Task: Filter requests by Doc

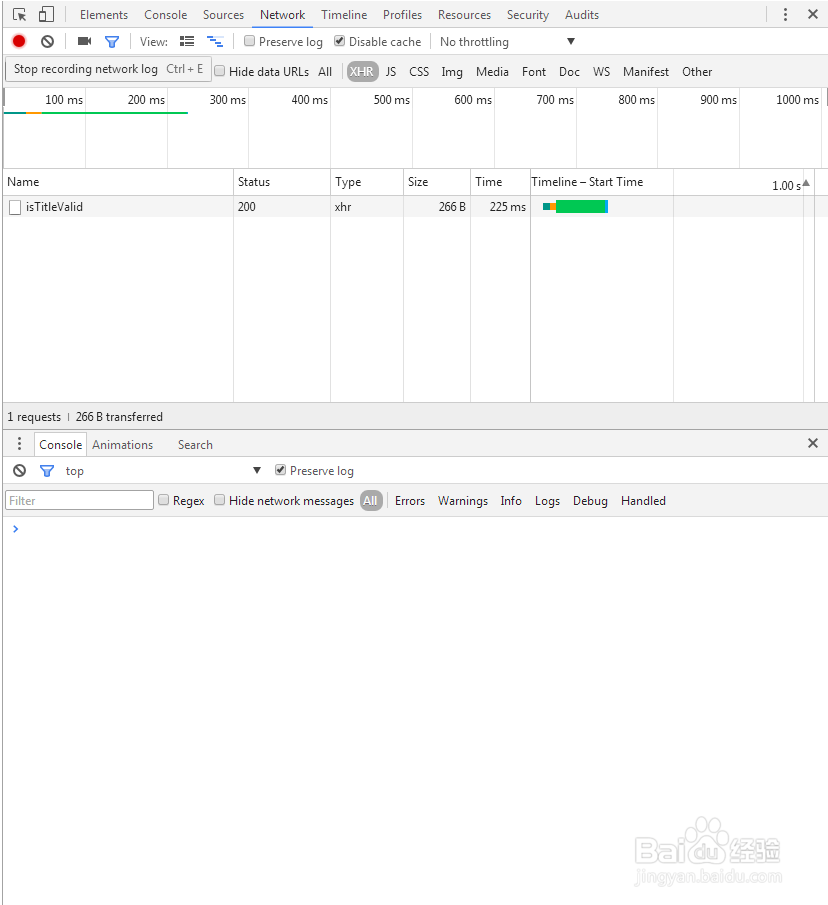Action: [x=569, y=72]
